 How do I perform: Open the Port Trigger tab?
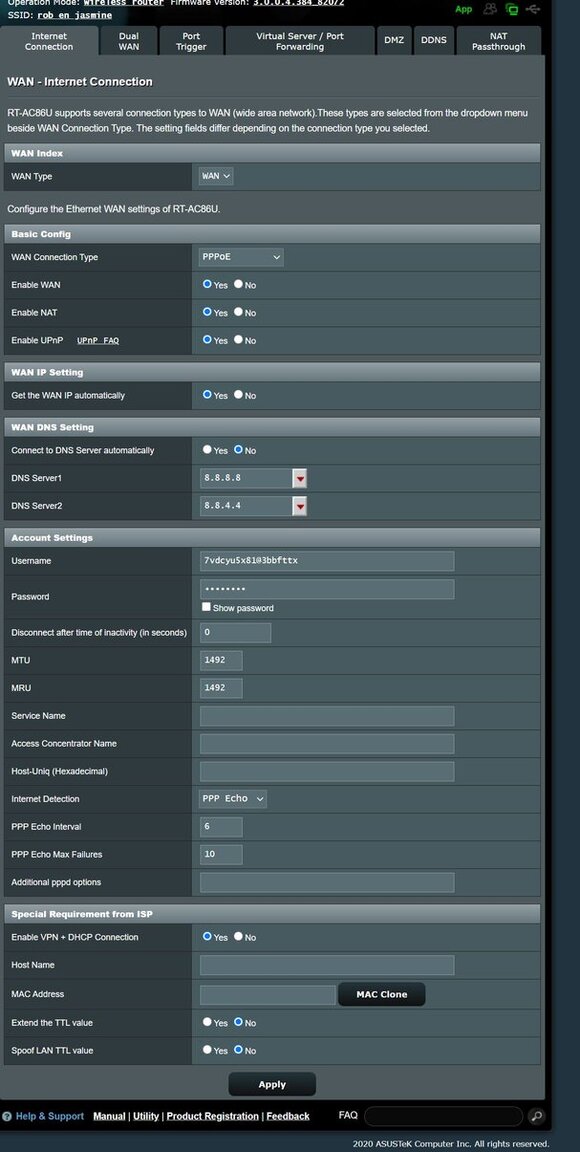click(191, 41)
